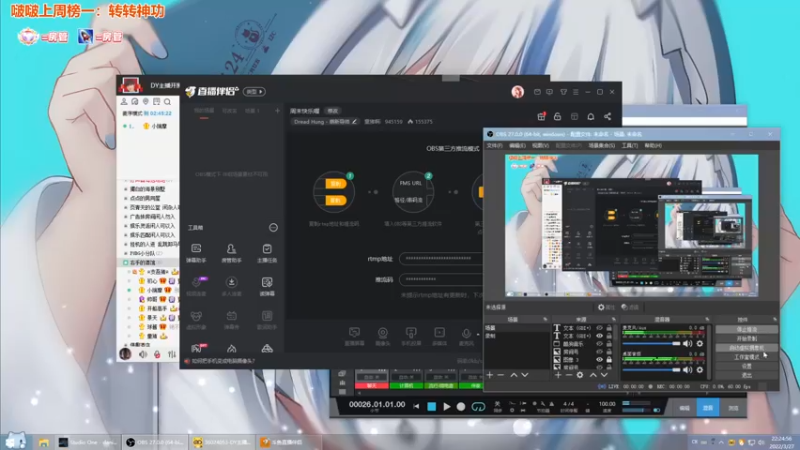Remove selected source in OBS sources panel
Image resolution: width=800 pixels, height=450 pixels.
[568, 375]
